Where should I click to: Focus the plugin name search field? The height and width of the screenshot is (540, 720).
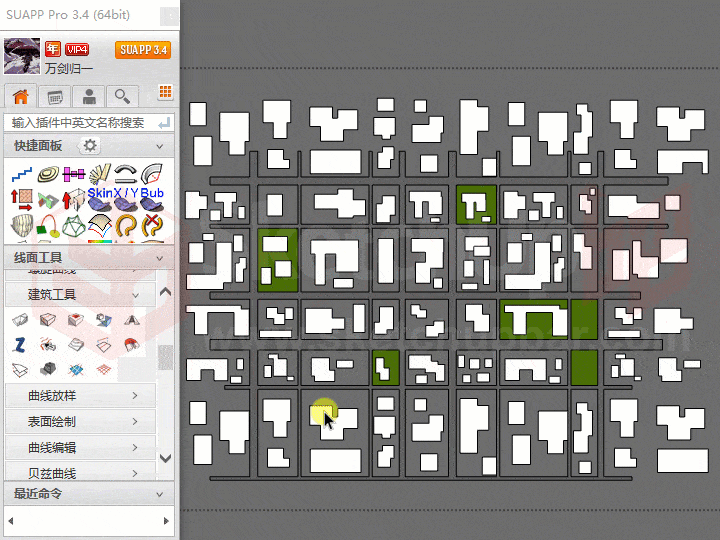pyautogui.click(x=80, y=122)
